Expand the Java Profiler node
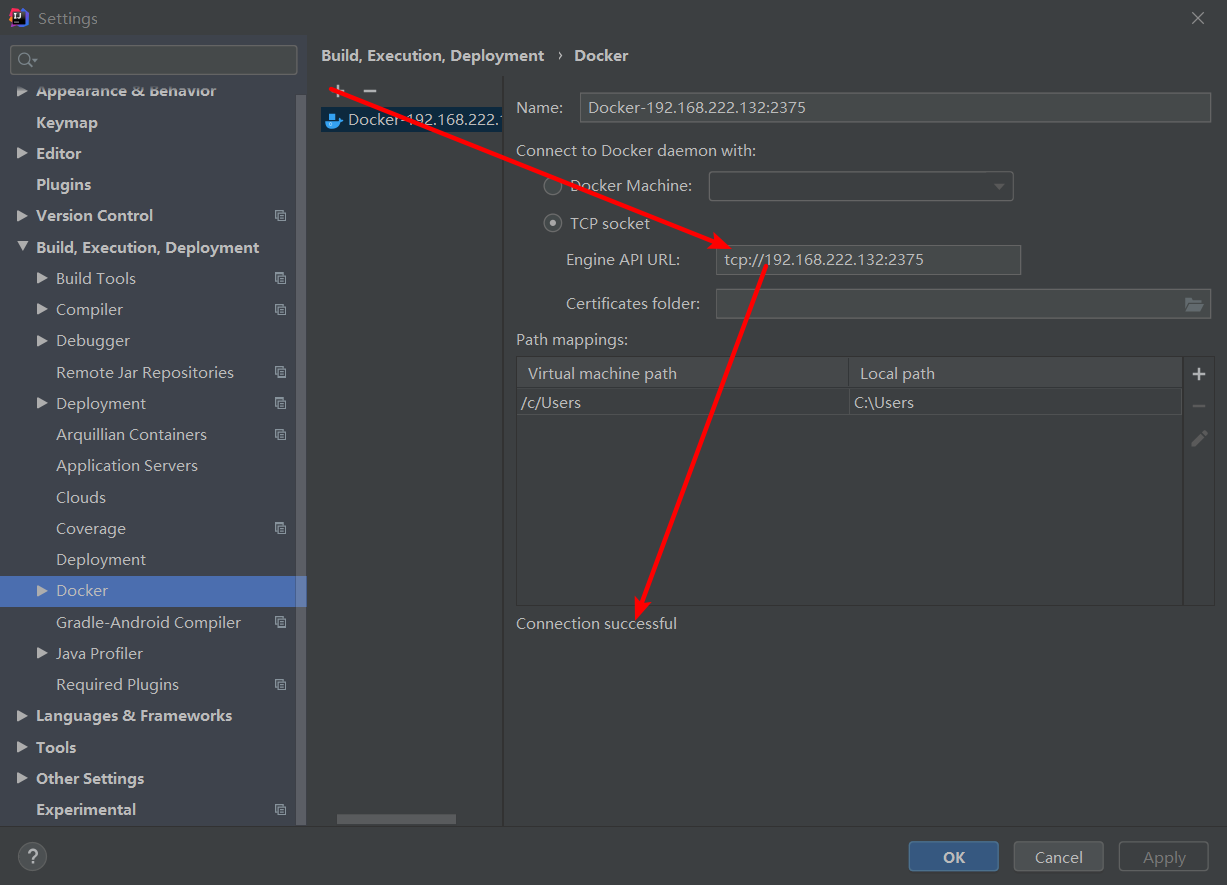The width and height of the screenshot is (1227, 885). coord(42,653)
